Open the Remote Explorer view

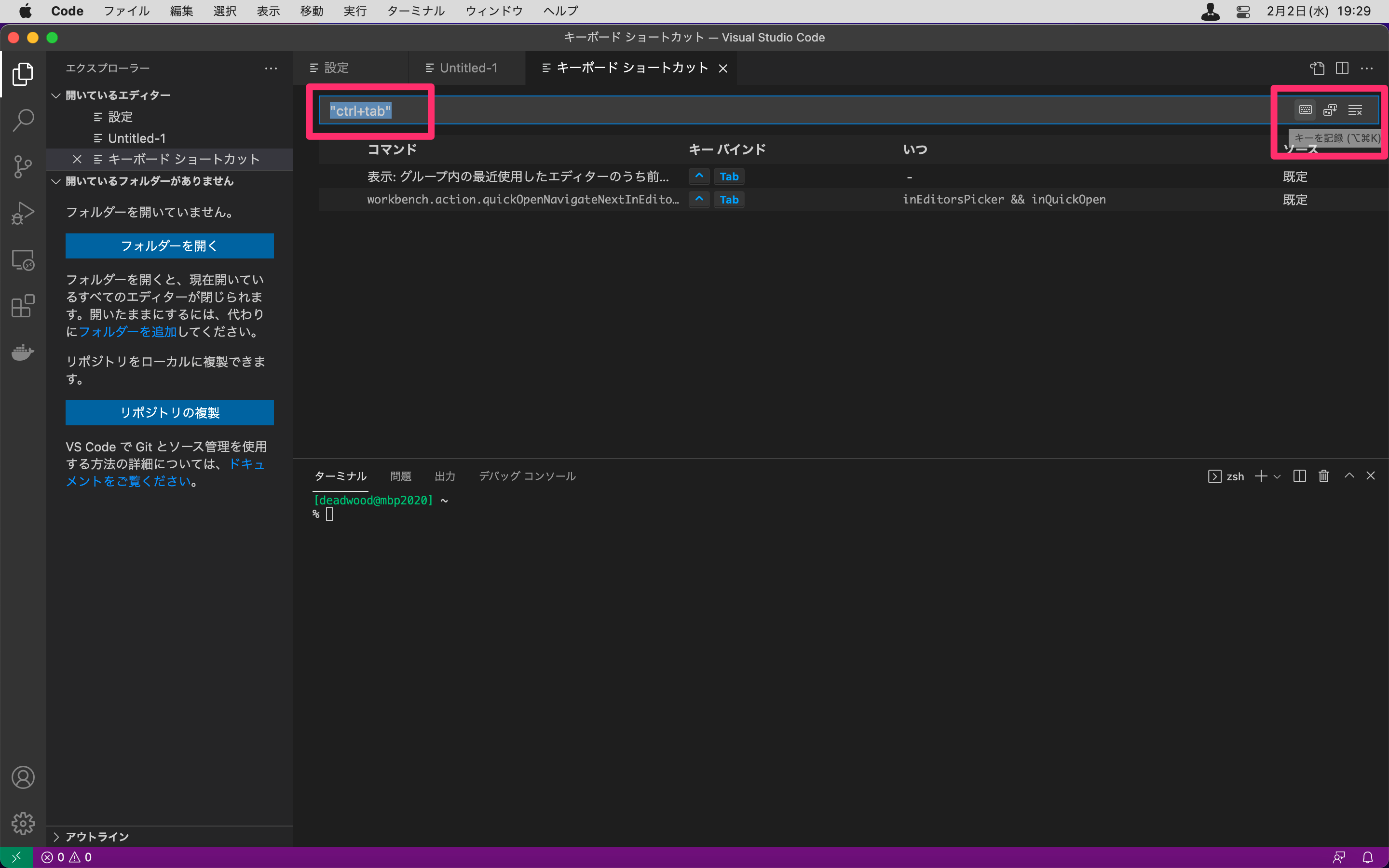(23, 259)
